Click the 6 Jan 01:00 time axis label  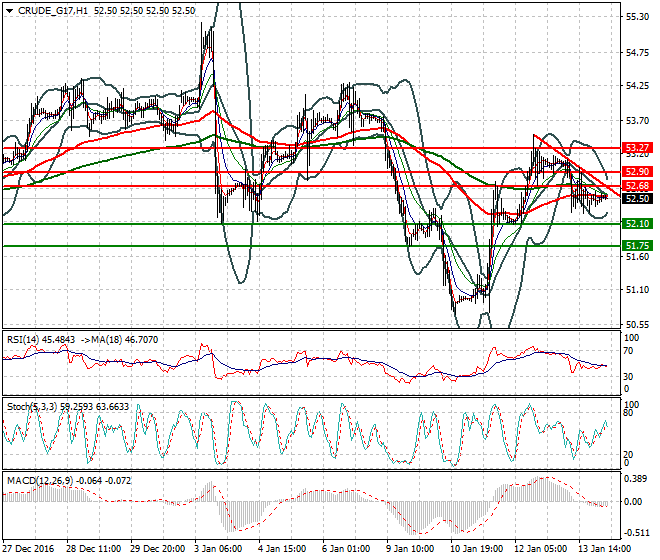(x=346, y=549)
